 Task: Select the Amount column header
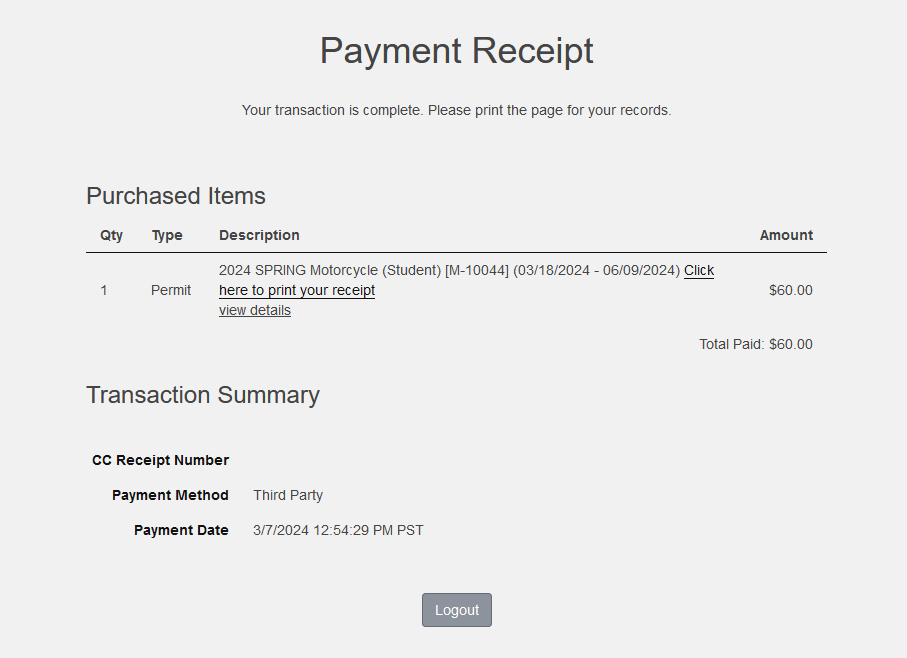pyautogui.click(x=786, y=235)
